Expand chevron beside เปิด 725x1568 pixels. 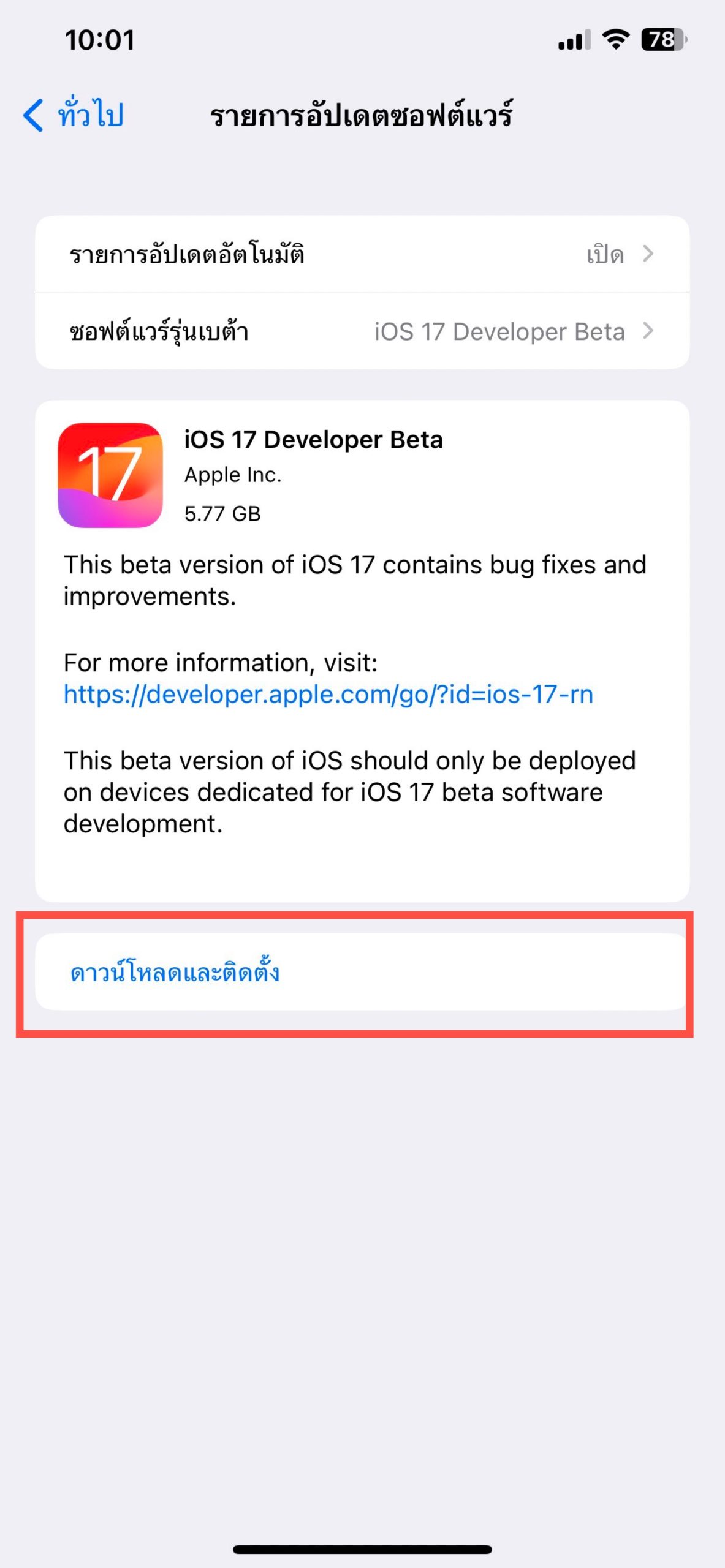(648, 254)
